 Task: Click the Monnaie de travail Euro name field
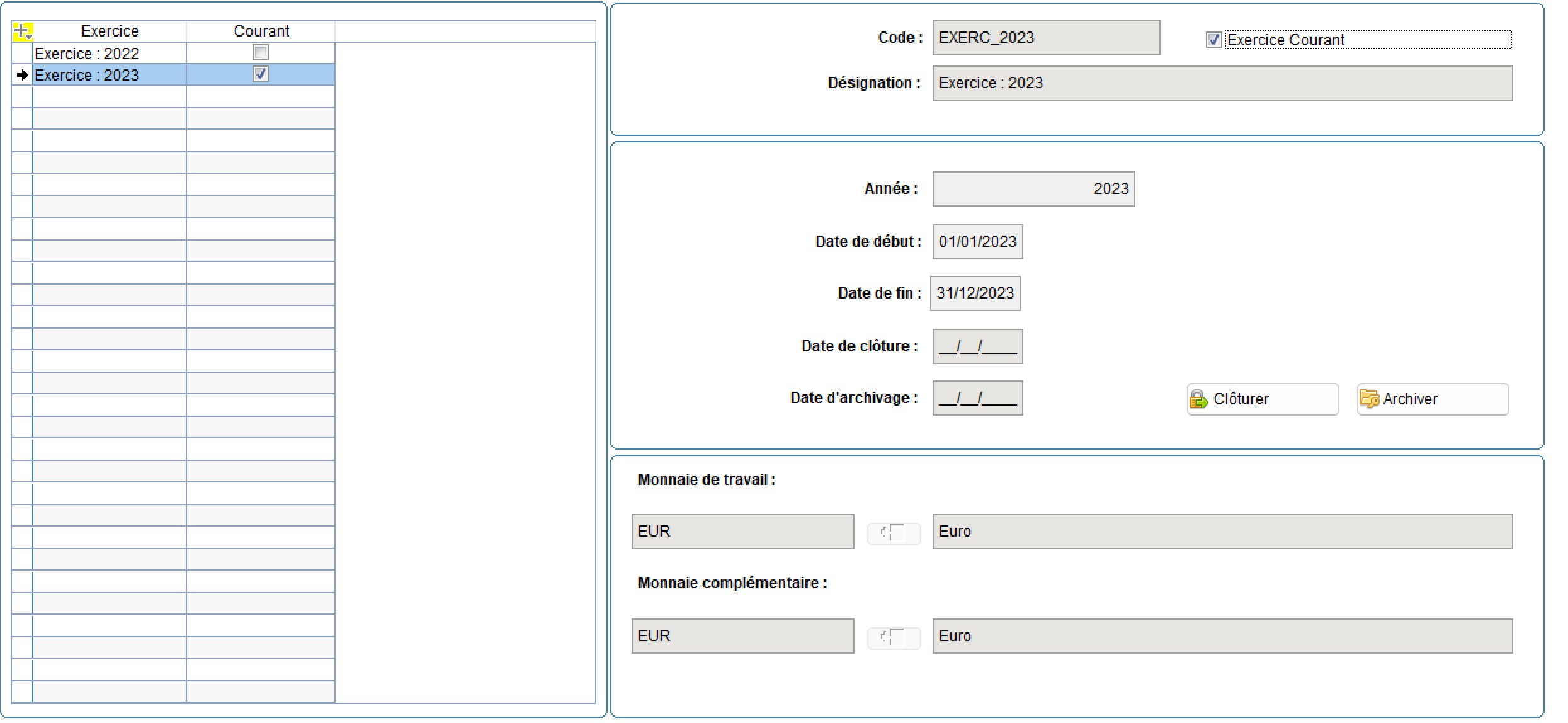(x=1222, y=532)
